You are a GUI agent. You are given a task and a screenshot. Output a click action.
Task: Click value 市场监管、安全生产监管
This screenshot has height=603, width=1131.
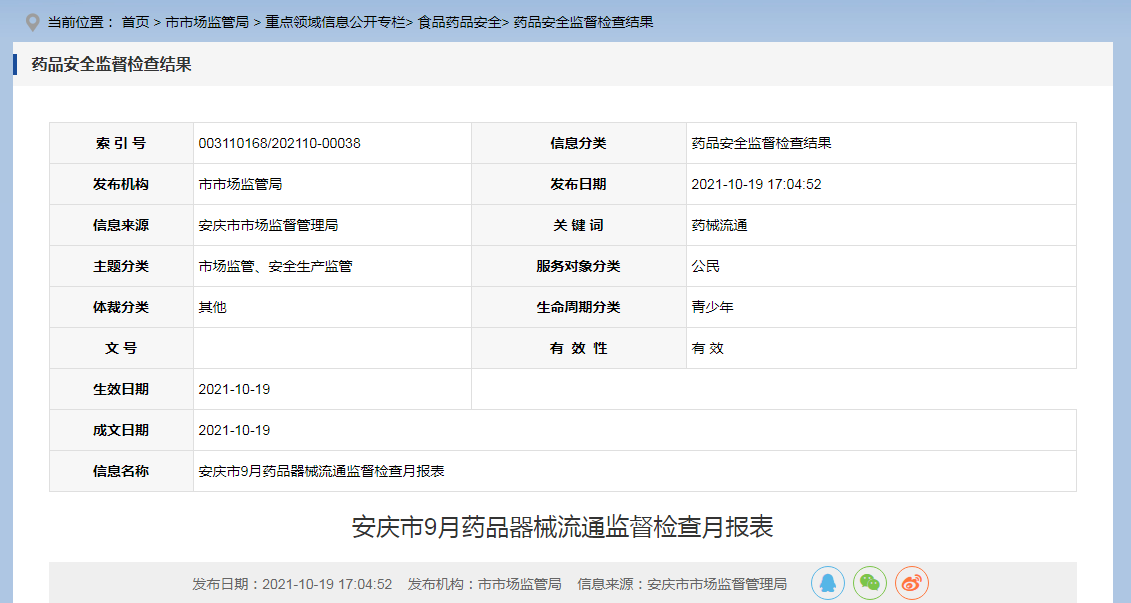276,267
